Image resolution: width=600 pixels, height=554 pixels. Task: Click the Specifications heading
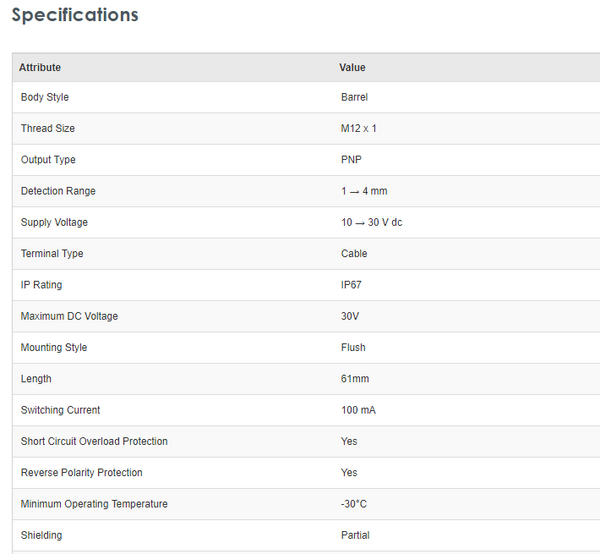point(75,15)
